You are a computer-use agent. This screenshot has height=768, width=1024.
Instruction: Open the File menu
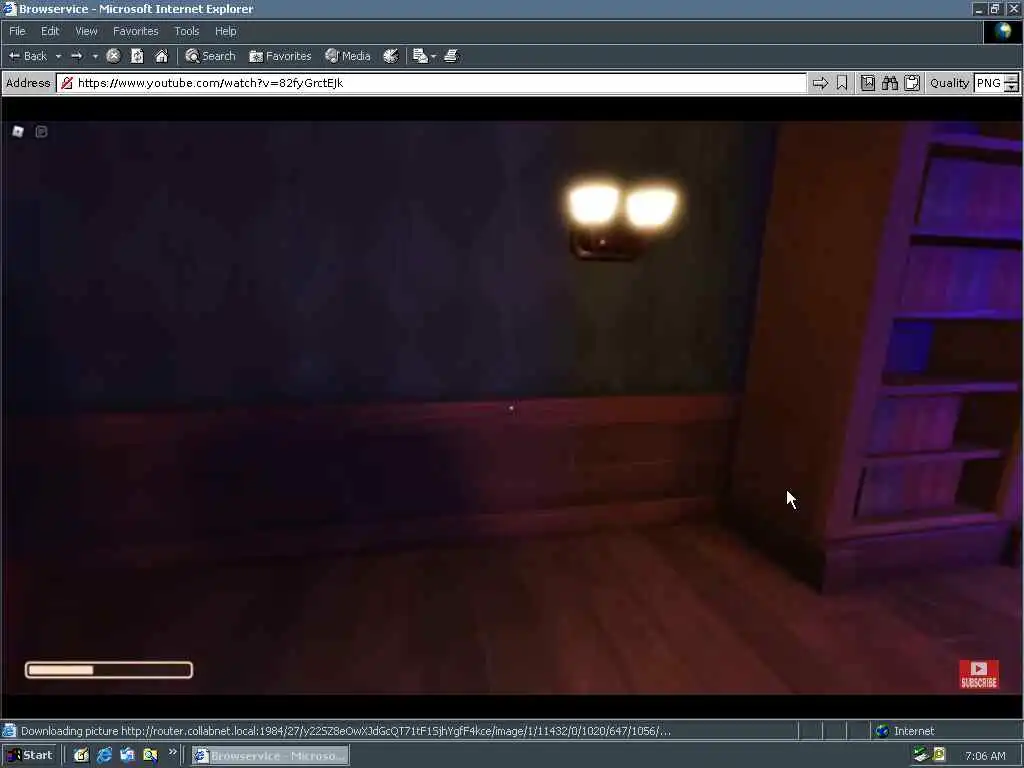(17, 31)
